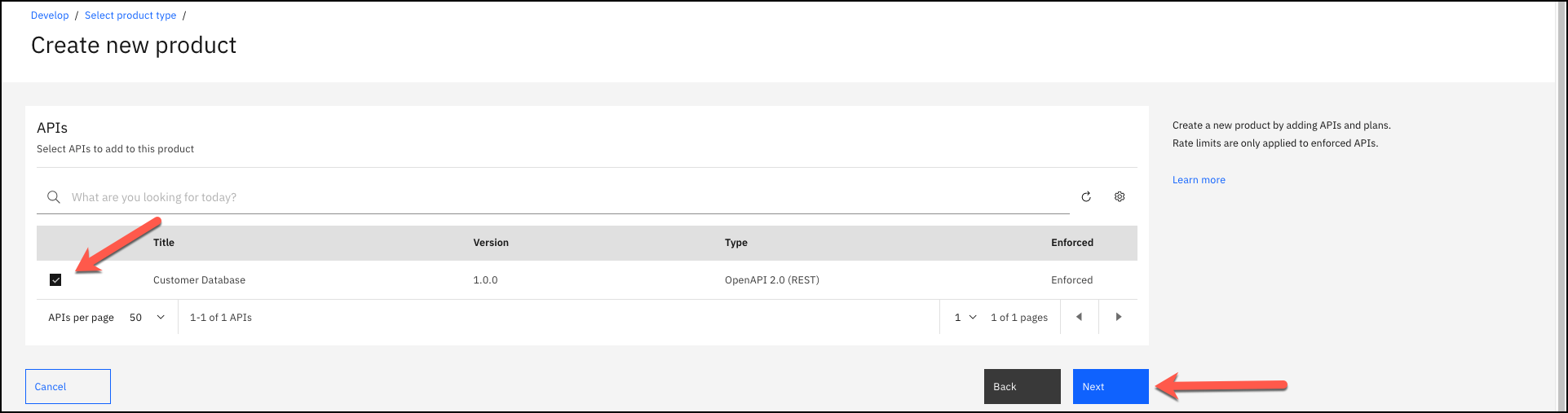Sort by the Version column header
1568x413 pixels.
click(491, 243)
